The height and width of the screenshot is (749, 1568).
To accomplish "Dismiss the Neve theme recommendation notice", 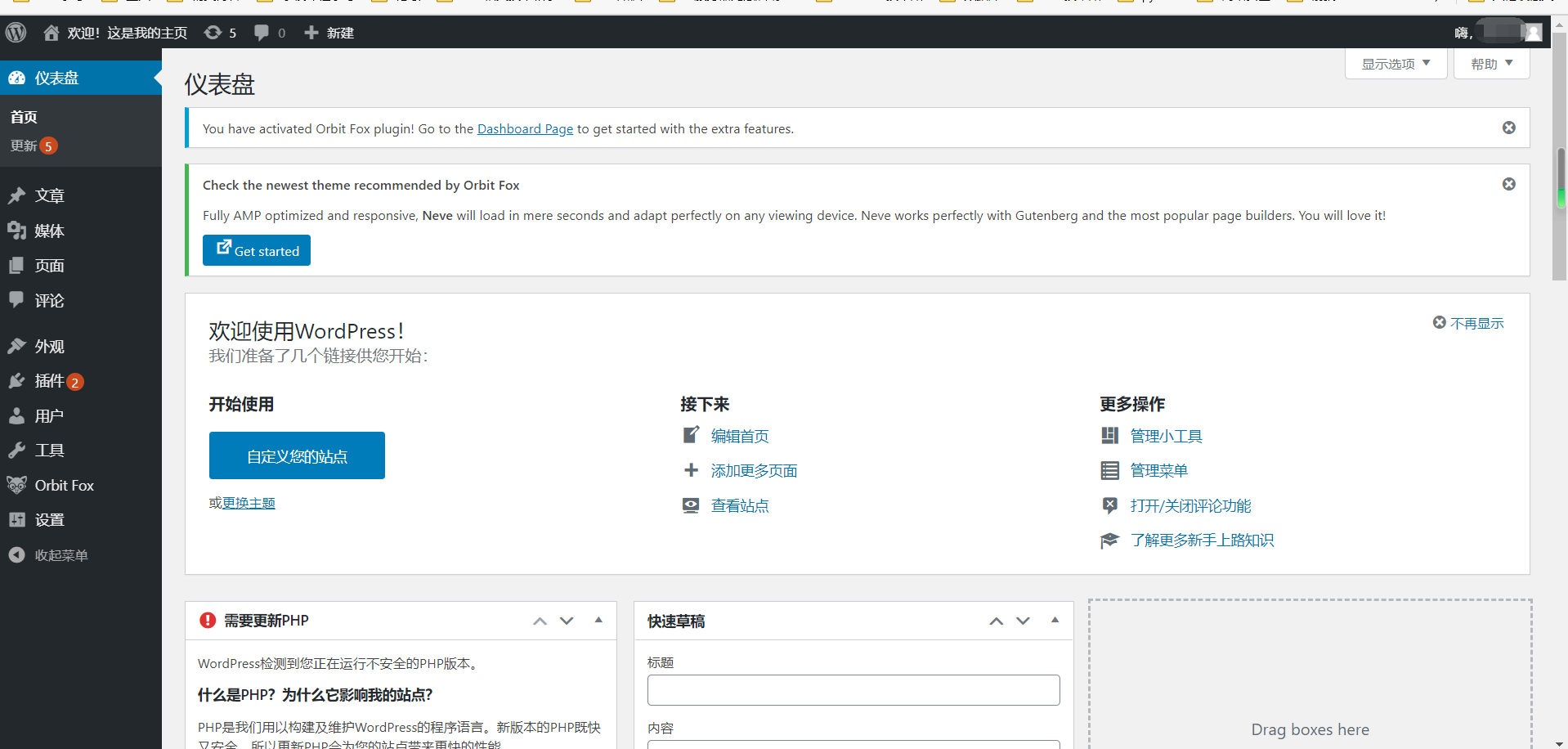I will pyautogui.click(x=1509, y=184).
